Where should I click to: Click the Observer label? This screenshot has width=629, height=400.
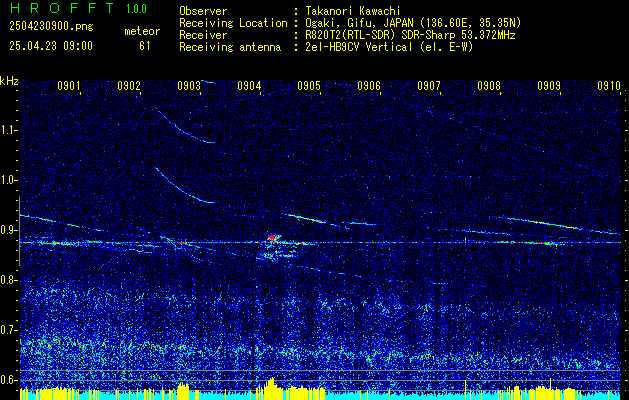point(203,11)
